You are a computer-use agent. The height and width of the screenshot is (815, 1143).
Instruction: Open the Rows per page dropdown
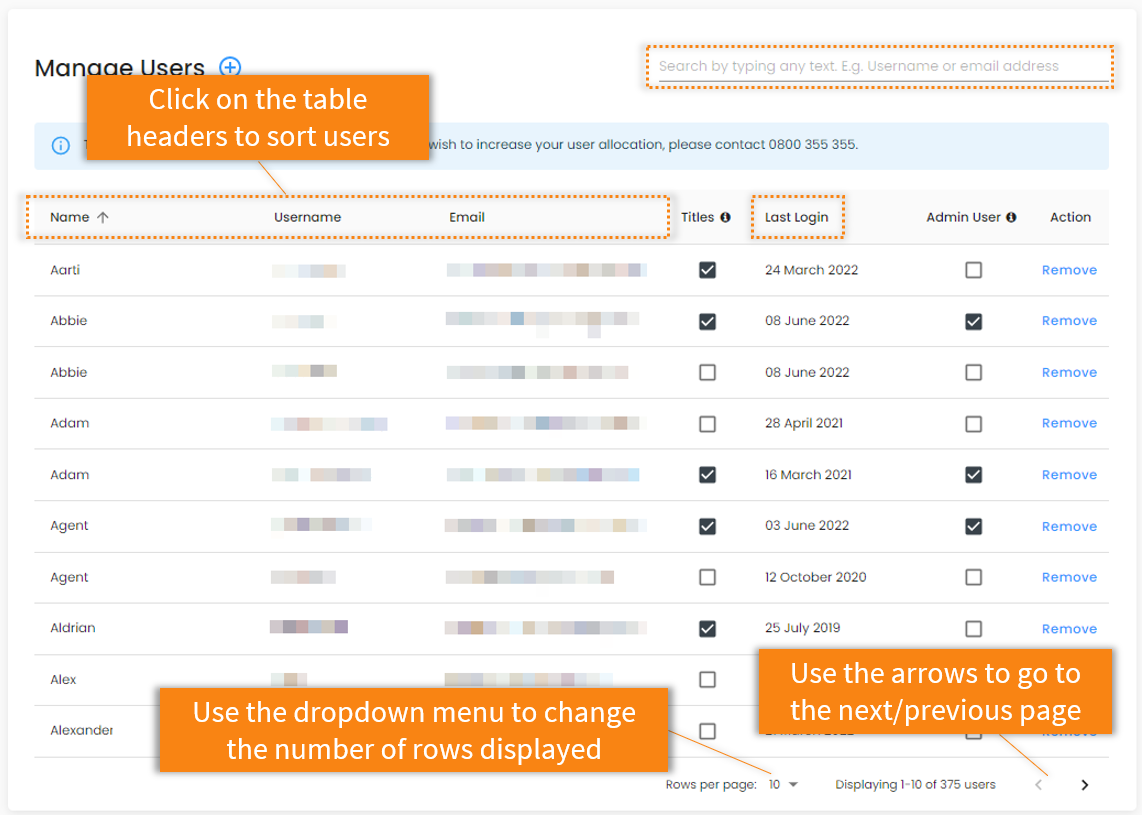(x=784, y=785)
